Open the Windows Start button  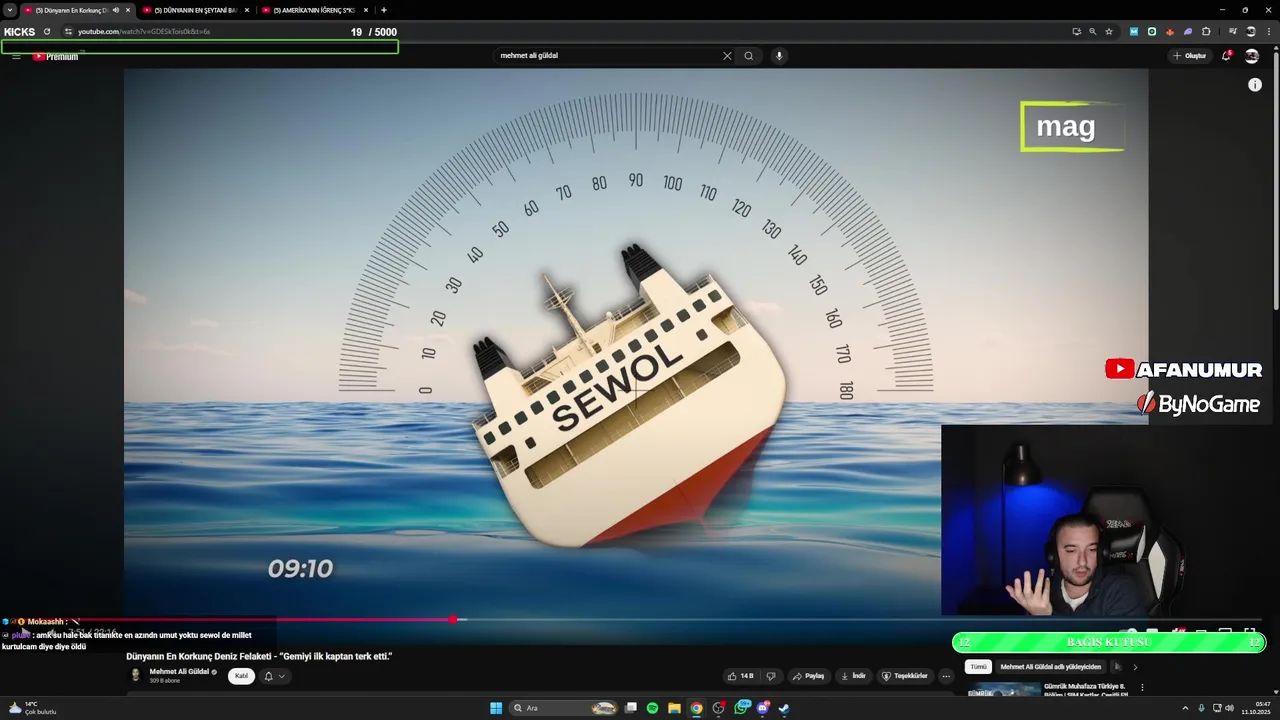point(496,708)
